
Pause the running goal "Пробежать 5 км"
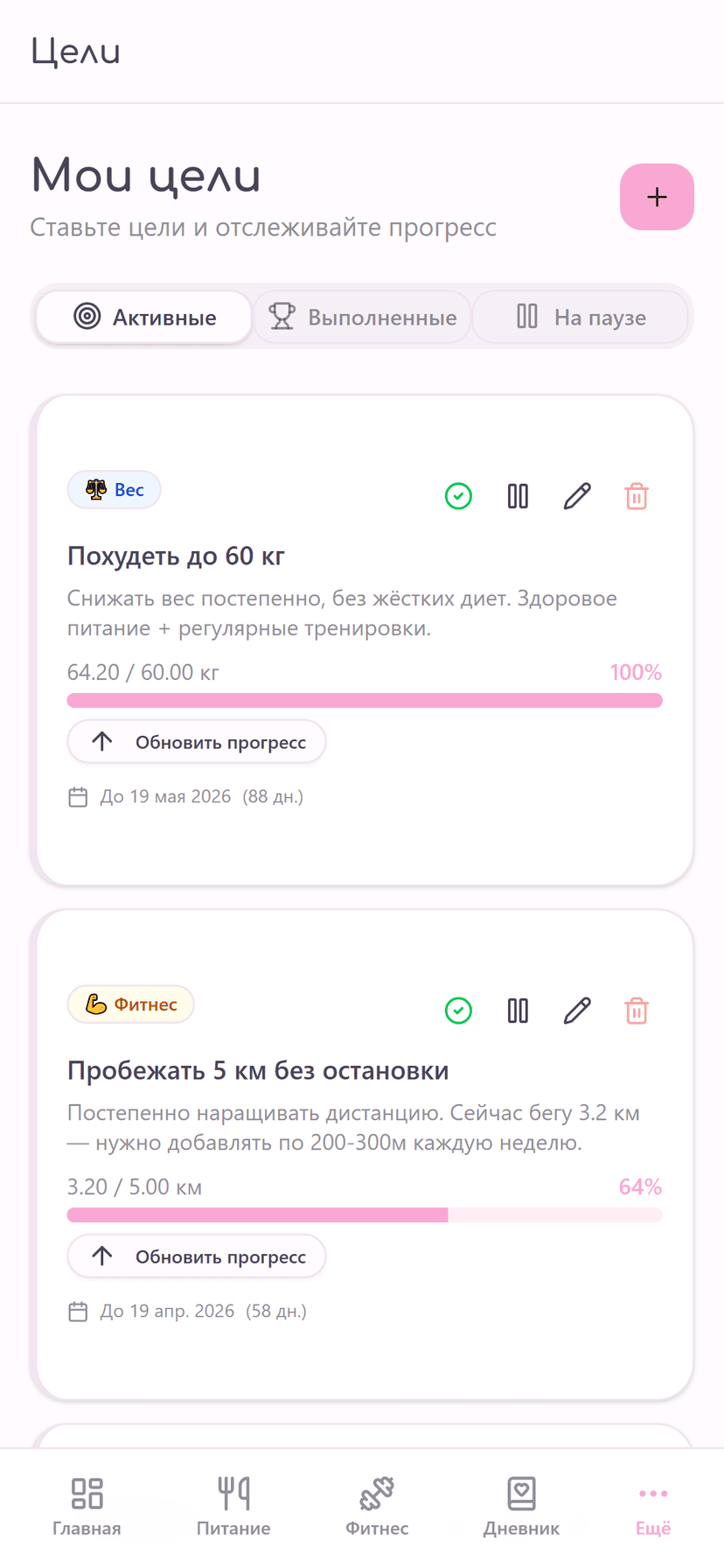click(x=518, y=1011)
